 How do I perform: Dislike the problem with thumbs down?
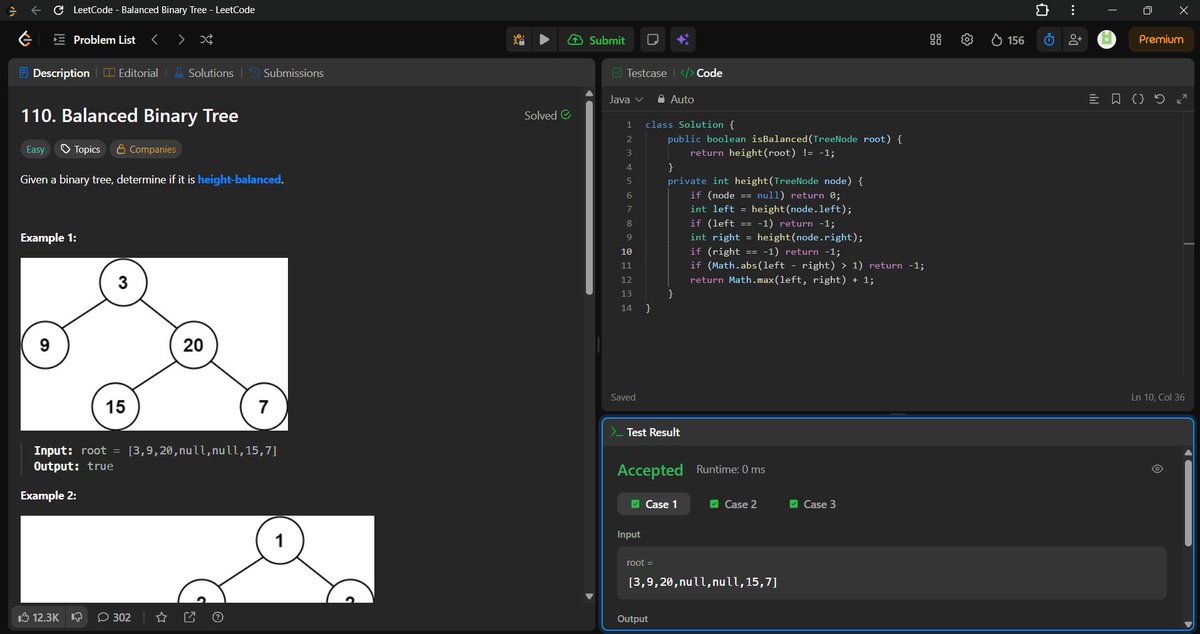[76, 617]
